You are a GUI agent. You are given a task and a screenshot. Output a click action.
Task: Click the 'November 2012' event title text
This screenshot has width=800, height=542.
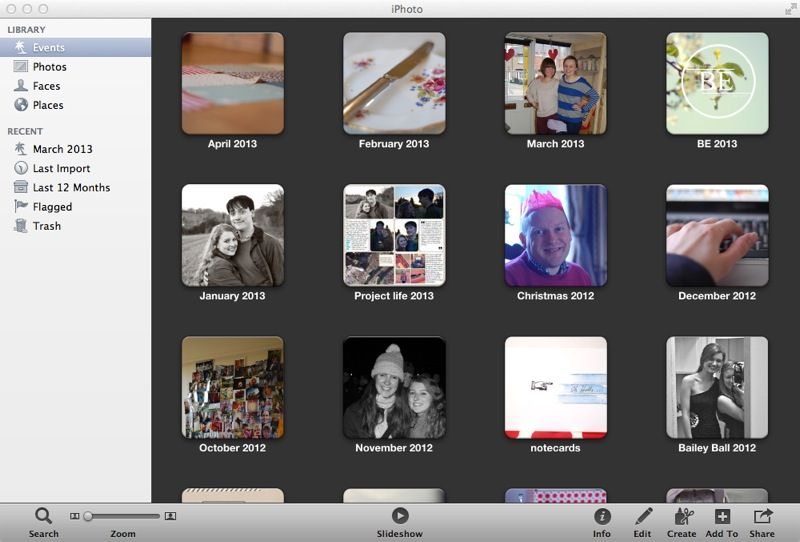point(394,448)
